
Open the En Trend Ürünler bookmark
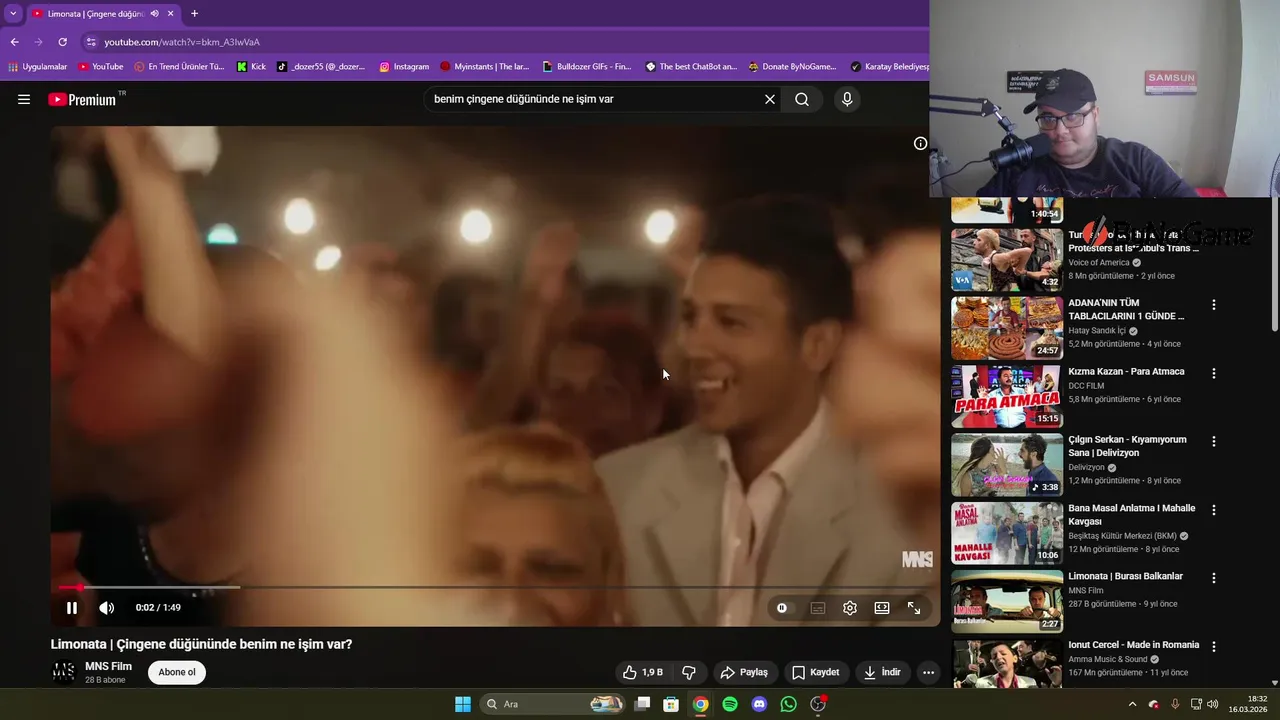click(x=178, y=67)
